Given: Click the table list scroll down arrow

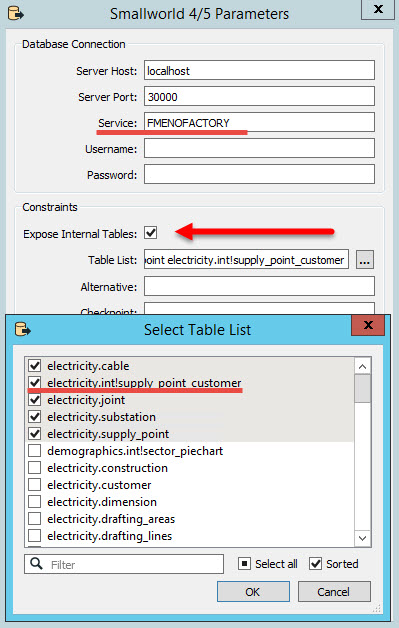Looking at the screenshot, I should [x=363, y=538].
